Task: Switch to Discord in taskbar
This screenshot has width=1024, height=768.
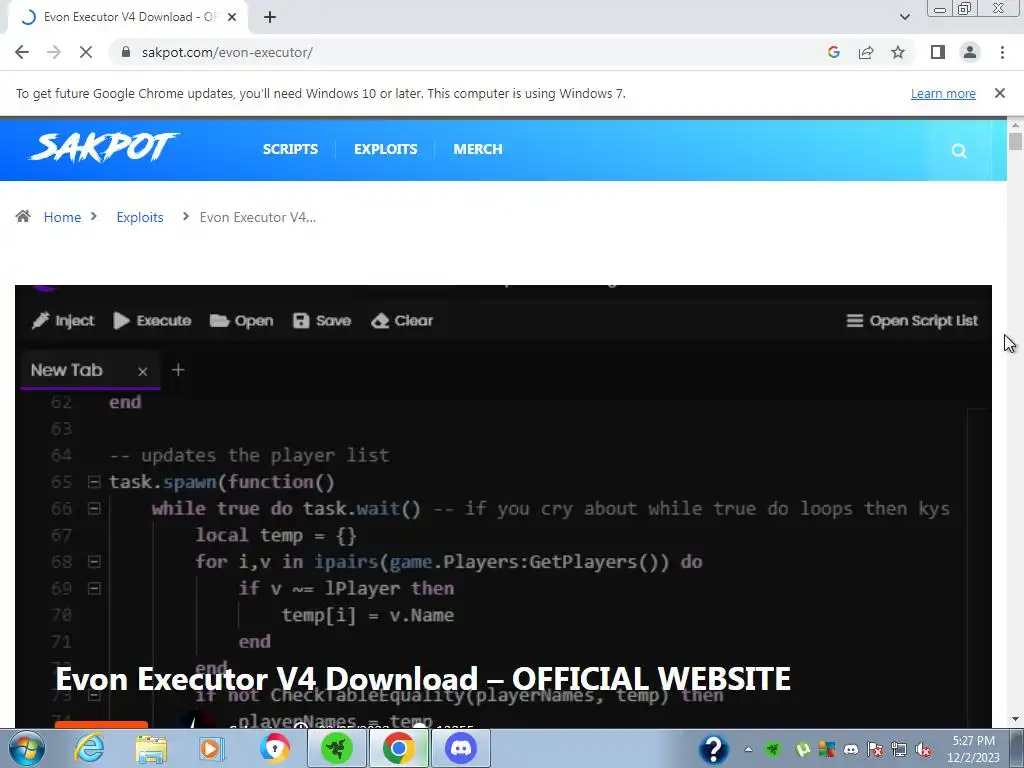Action: tap(461, 748)
